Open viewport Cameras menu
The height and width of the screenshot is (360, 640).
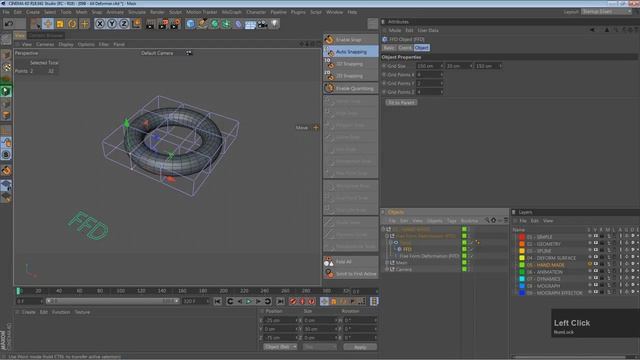click(45, 44)
